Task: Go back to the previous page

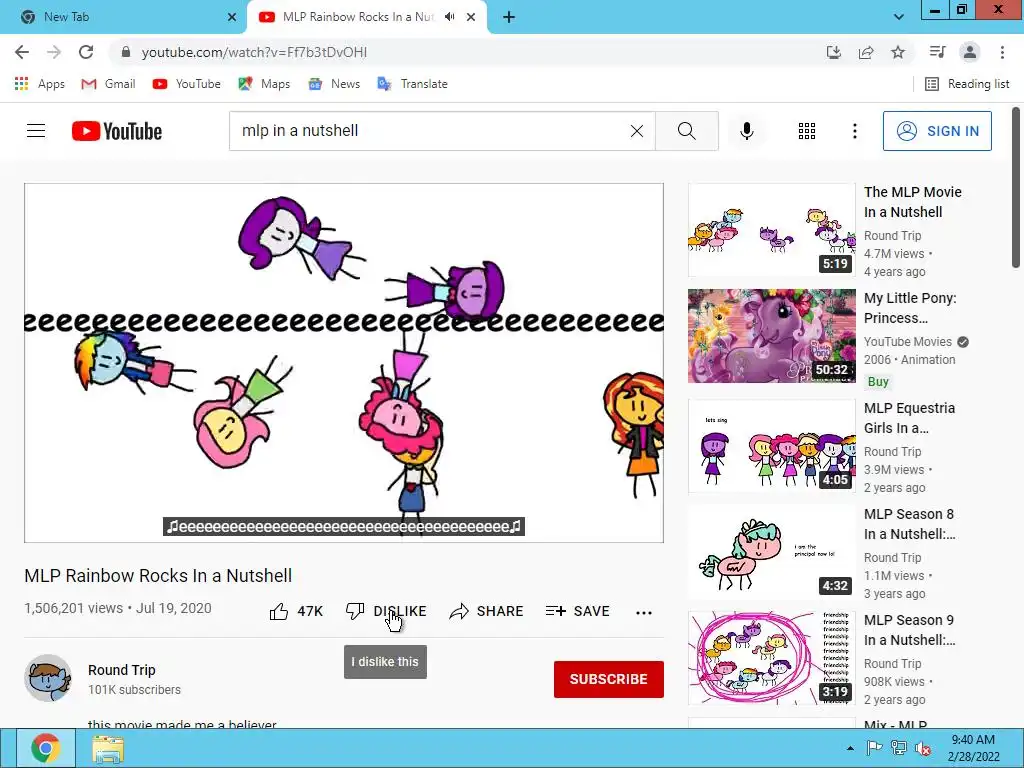Action: click(22, 52)
